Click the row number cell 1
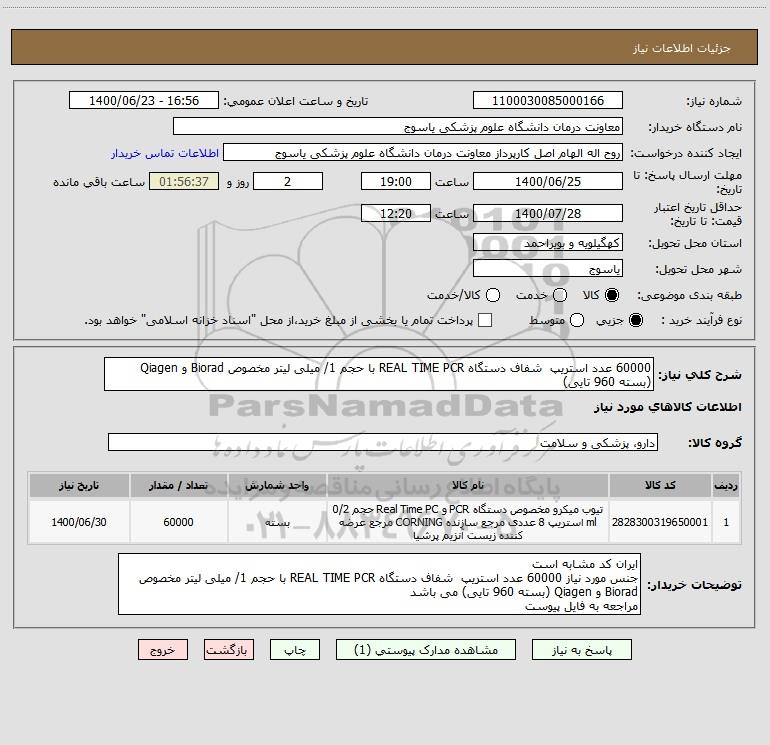The image size is (770, 745). tap(726, 522)
